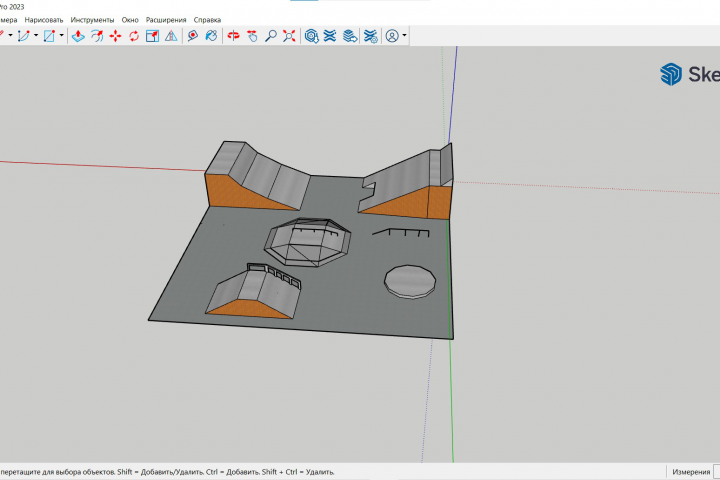Viewport: 720px width, 480px height.
Task: Open the Справка menu
Action: pyautogui.click(x=207, y=19)
